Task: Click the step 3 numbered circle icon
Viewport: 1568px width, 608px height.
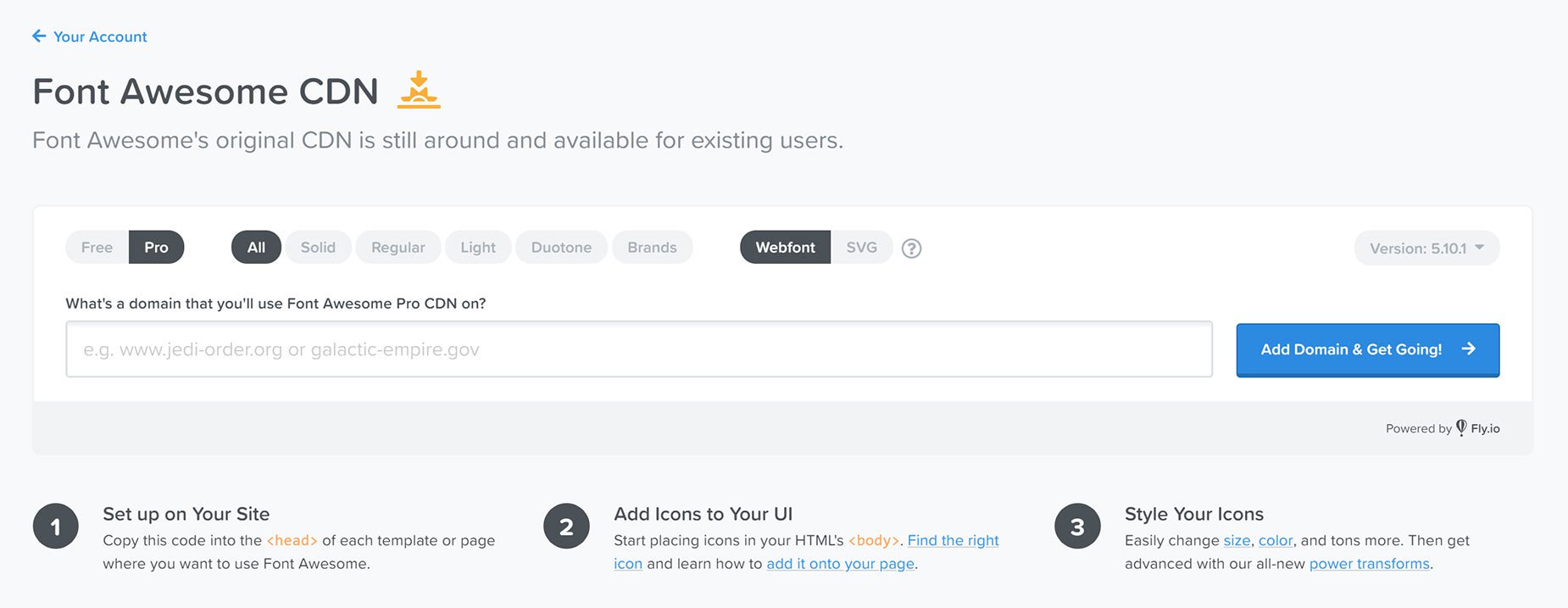Action: pyautogui.click(x=1077, y=526)
